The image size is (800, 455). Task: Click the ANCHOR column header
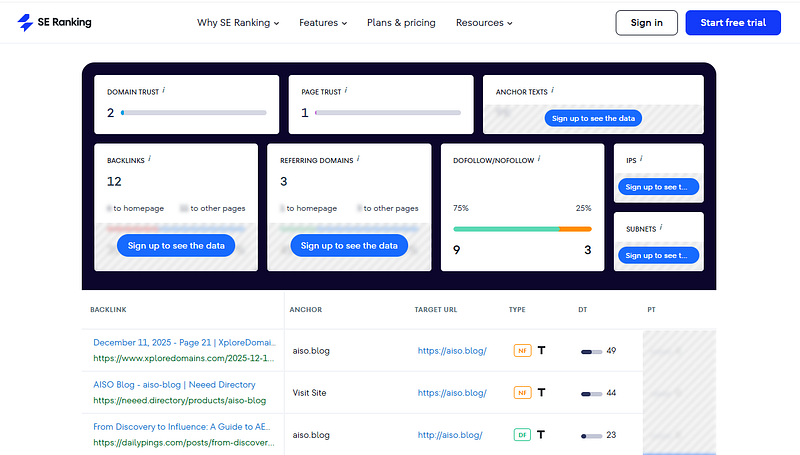point(306,310)
